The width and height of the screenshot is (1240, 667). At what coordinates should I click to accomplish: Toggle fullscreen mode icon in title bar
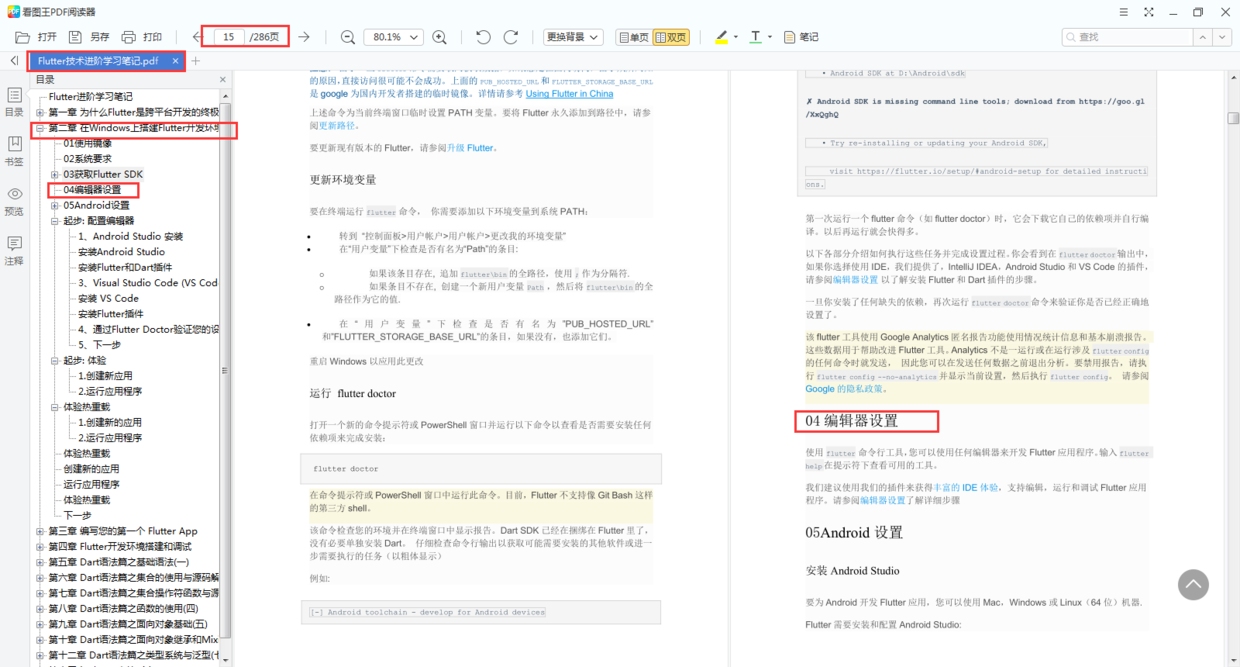pos(1148,12)
